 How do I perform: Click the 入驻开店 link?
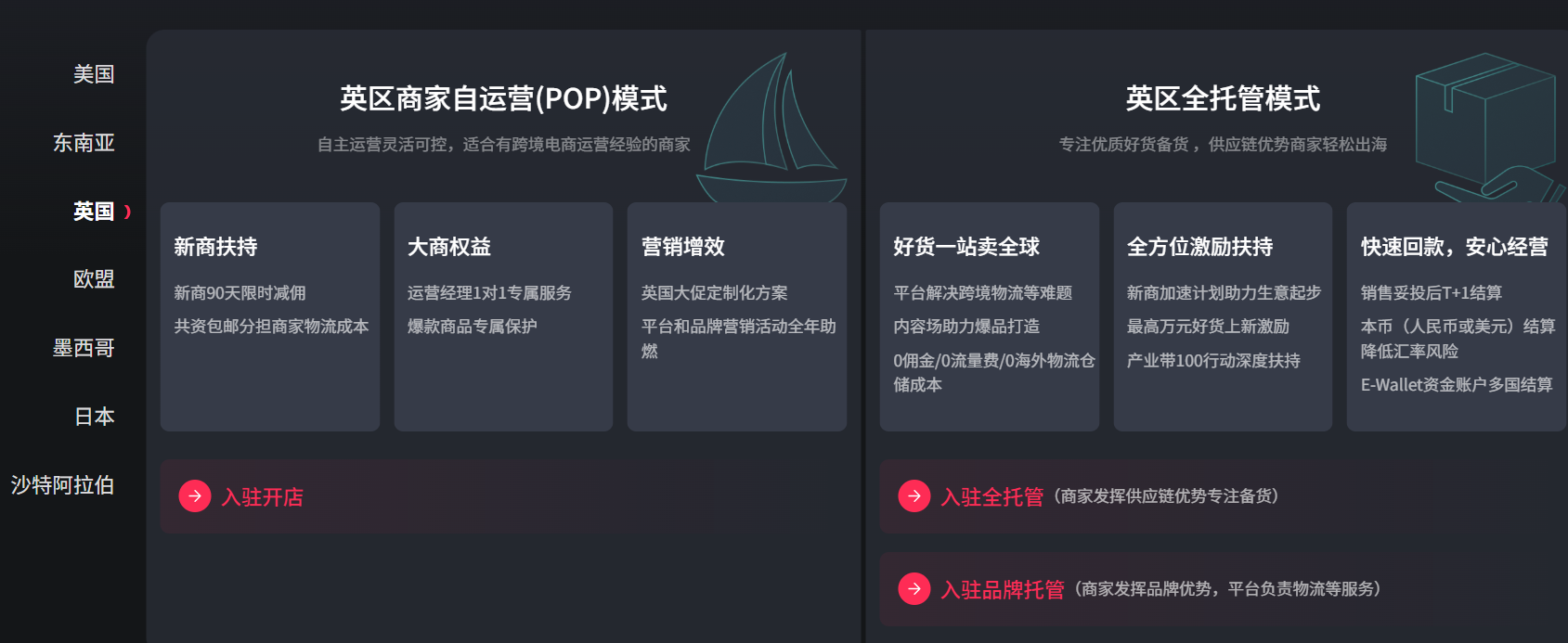click(263, 497)
